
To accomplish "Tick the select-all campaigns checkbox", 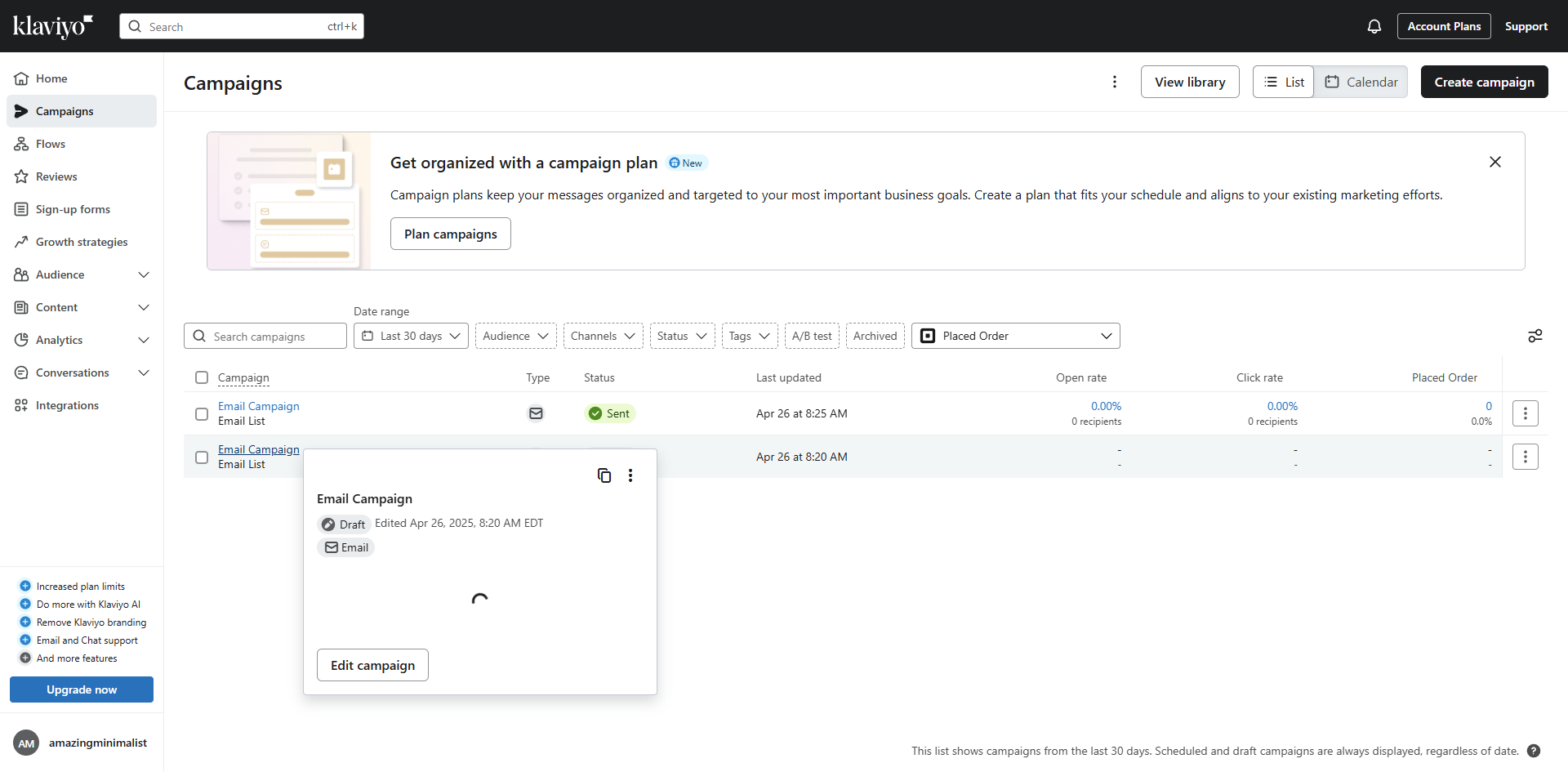I will click(x=202, y=377).
